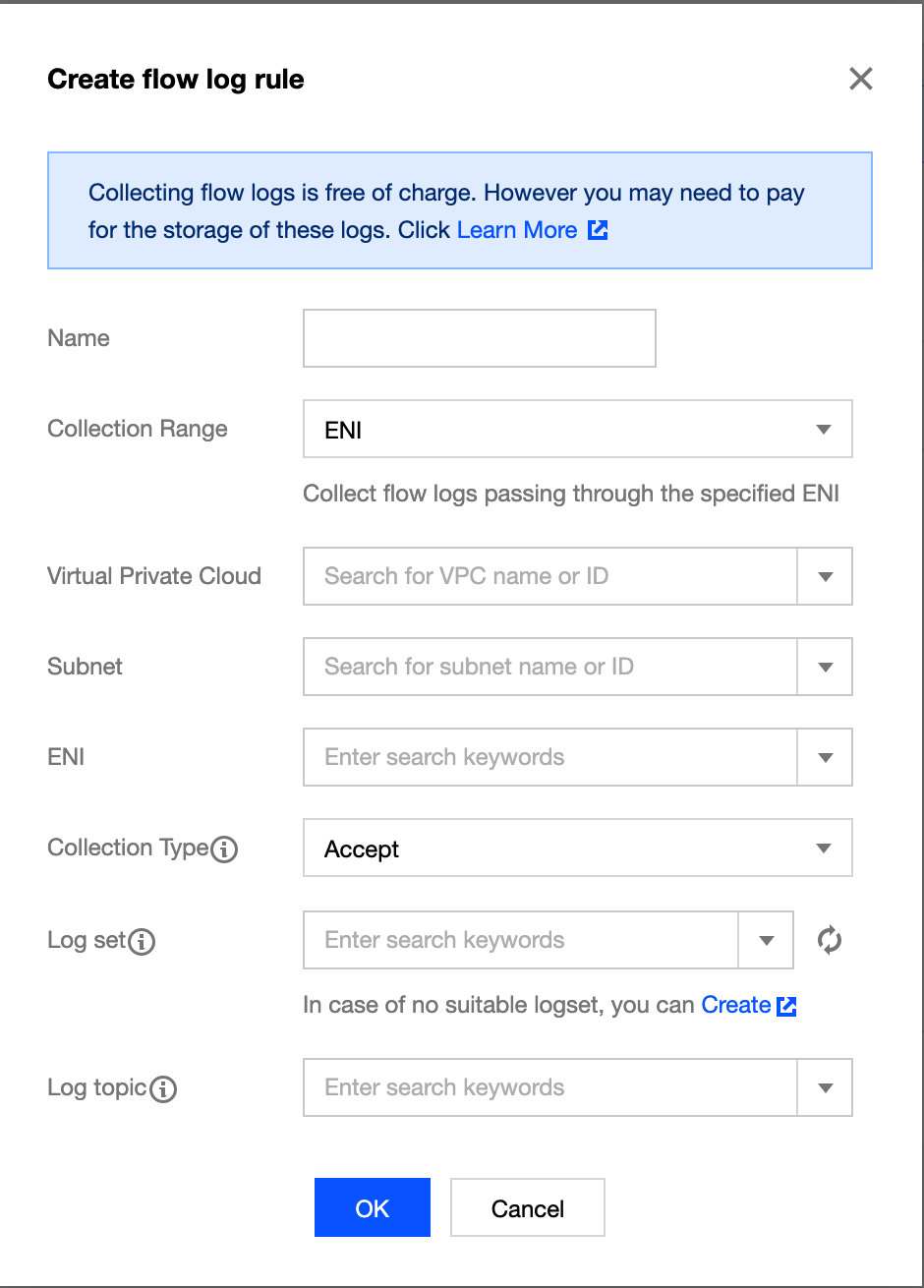Viewport: 924px width, 1288px height.
Task: Expand the Log topic dropdown arrow
Action: click(x=825, y=1087)
